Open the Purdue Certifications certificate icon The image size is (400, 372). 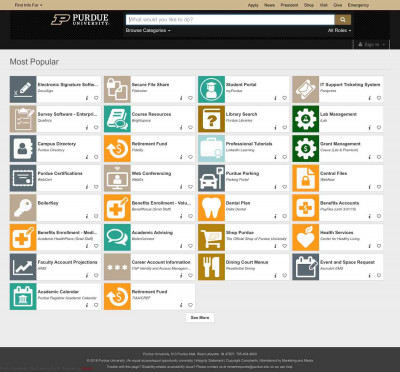23,178
